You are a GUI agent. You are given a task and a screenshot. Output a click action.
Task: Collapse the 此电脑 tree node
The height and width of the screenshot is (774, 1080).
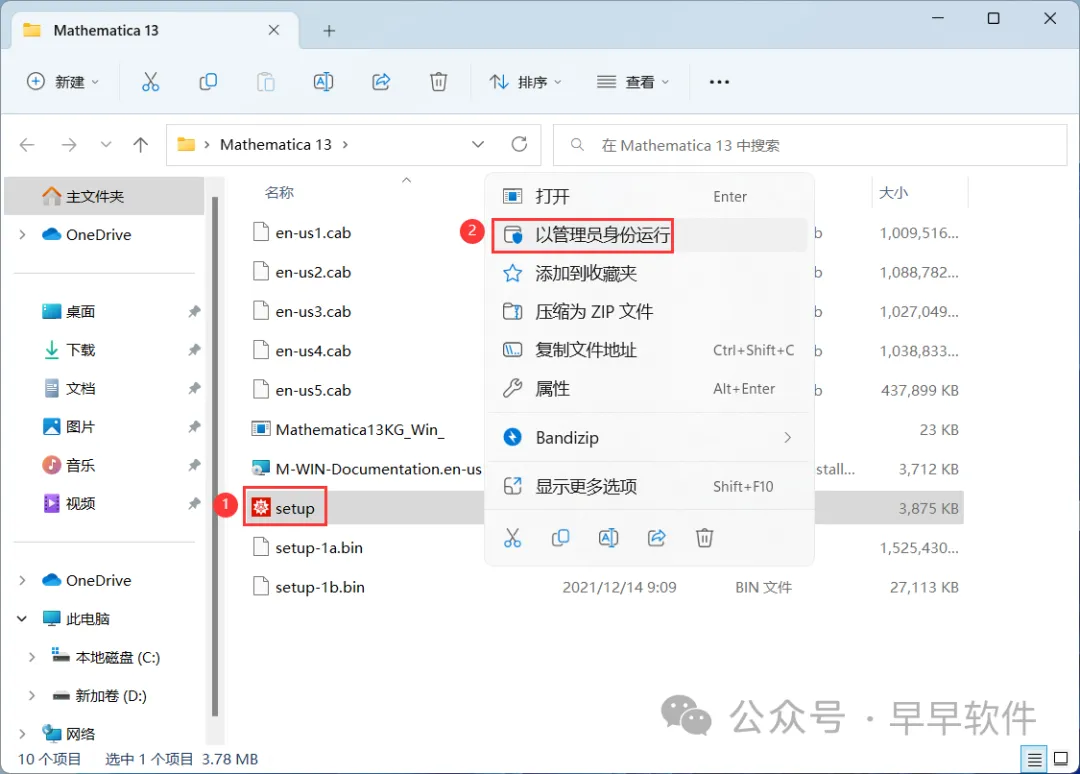[x=22, y=618]
